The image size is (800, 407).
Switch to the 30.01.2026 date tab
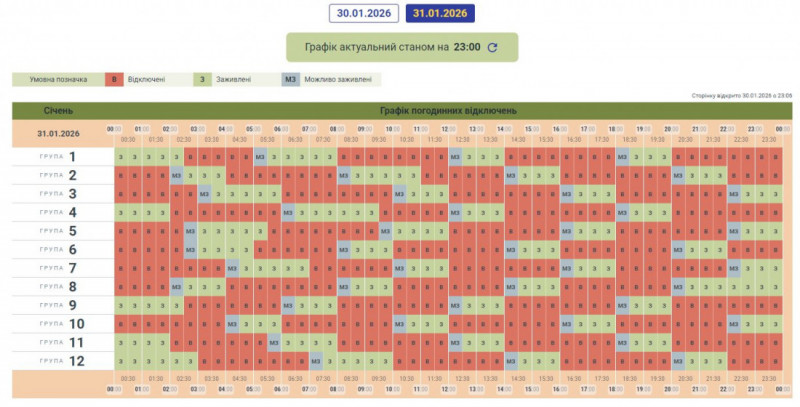(364, 13)
